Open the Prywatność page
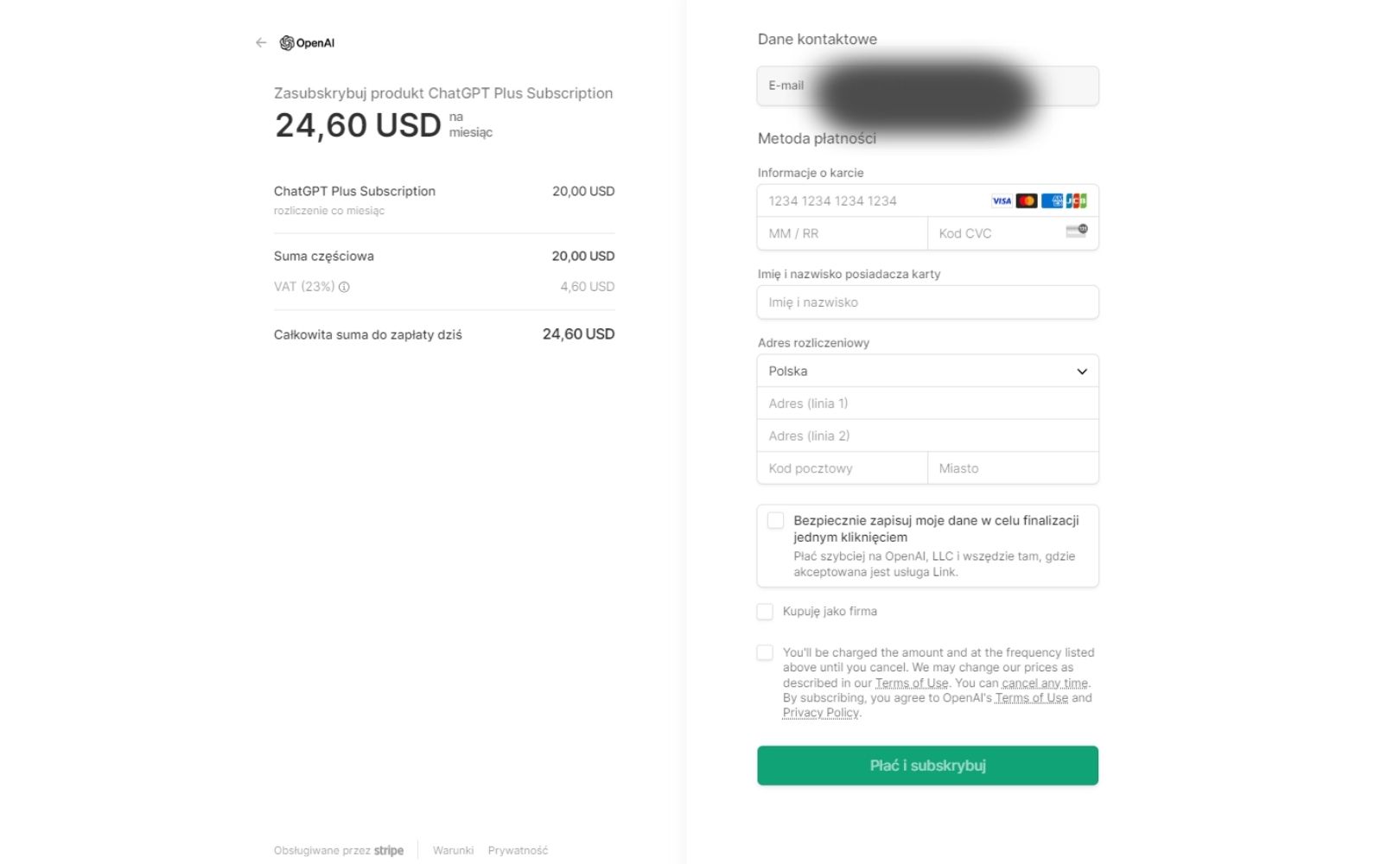The height and width of the screenshot is (864, 1400). click(x=518, y=850)
